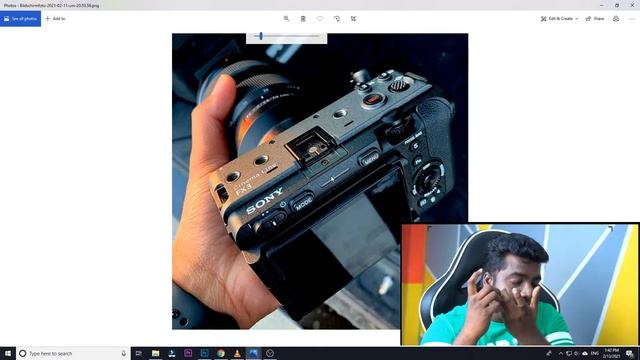The image size is (640, 360).
Task: Click the See all photos button
Action: [x=20, y=19]
